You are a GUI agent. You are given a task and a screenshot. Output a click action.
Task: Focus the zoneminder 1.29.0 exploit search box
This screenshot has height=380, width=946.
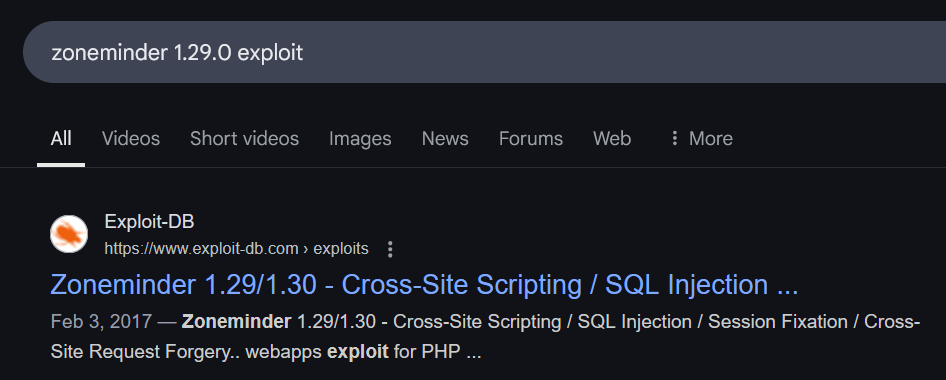(x=484, y=52)
